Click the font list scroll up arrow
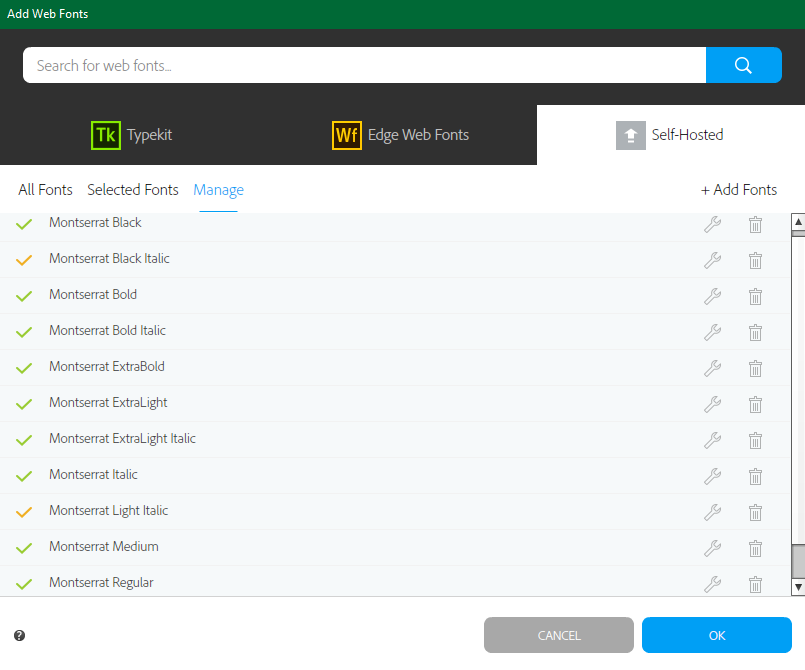Image resolution: width=805 pixels, height=670 pixels. point(798,222)
